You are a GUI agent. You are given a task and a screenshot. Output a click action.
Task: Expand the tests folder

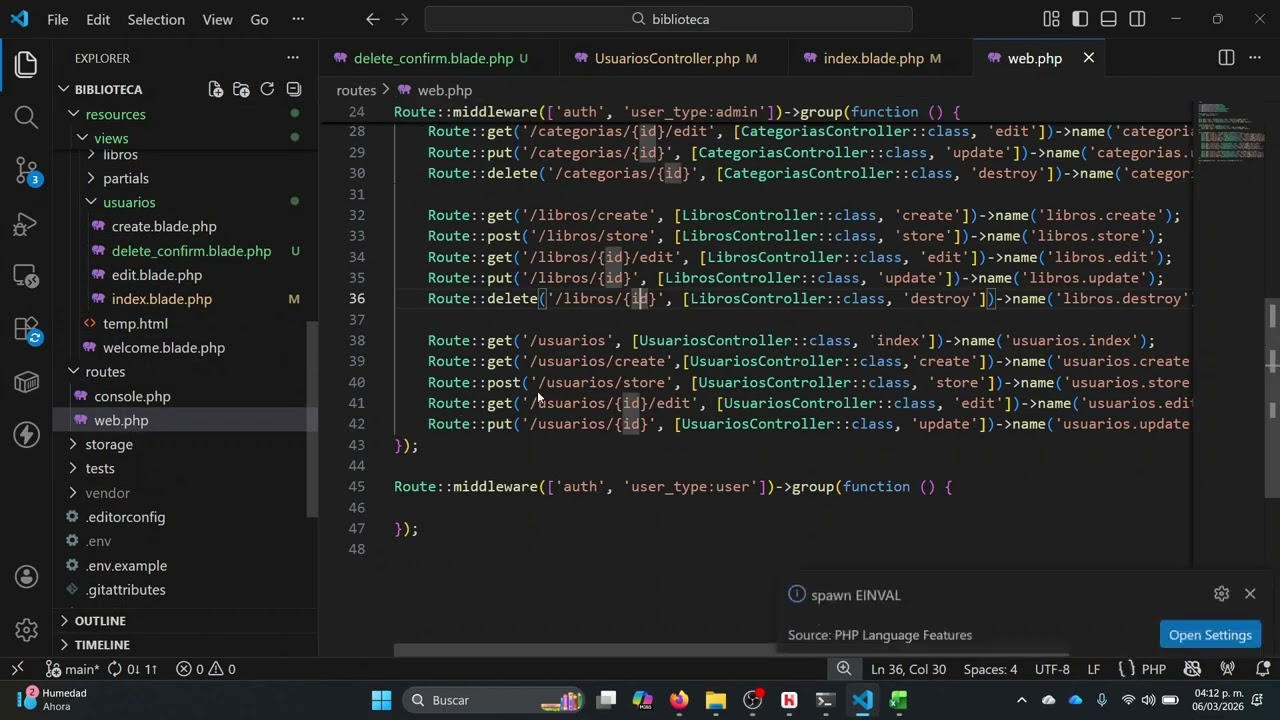pos(187,468)
